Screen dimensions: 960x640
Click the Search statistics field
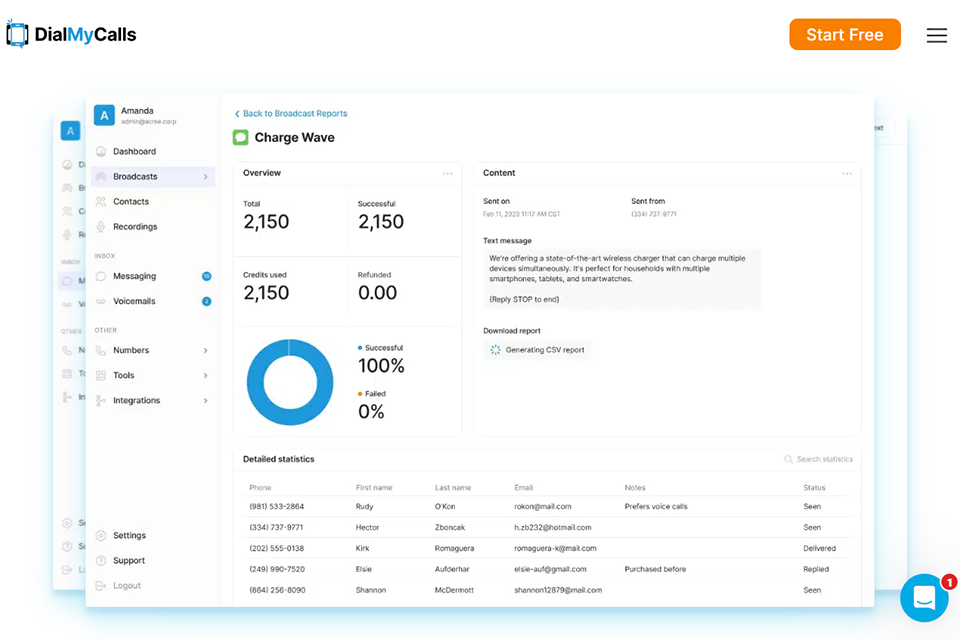pos(819,459)
